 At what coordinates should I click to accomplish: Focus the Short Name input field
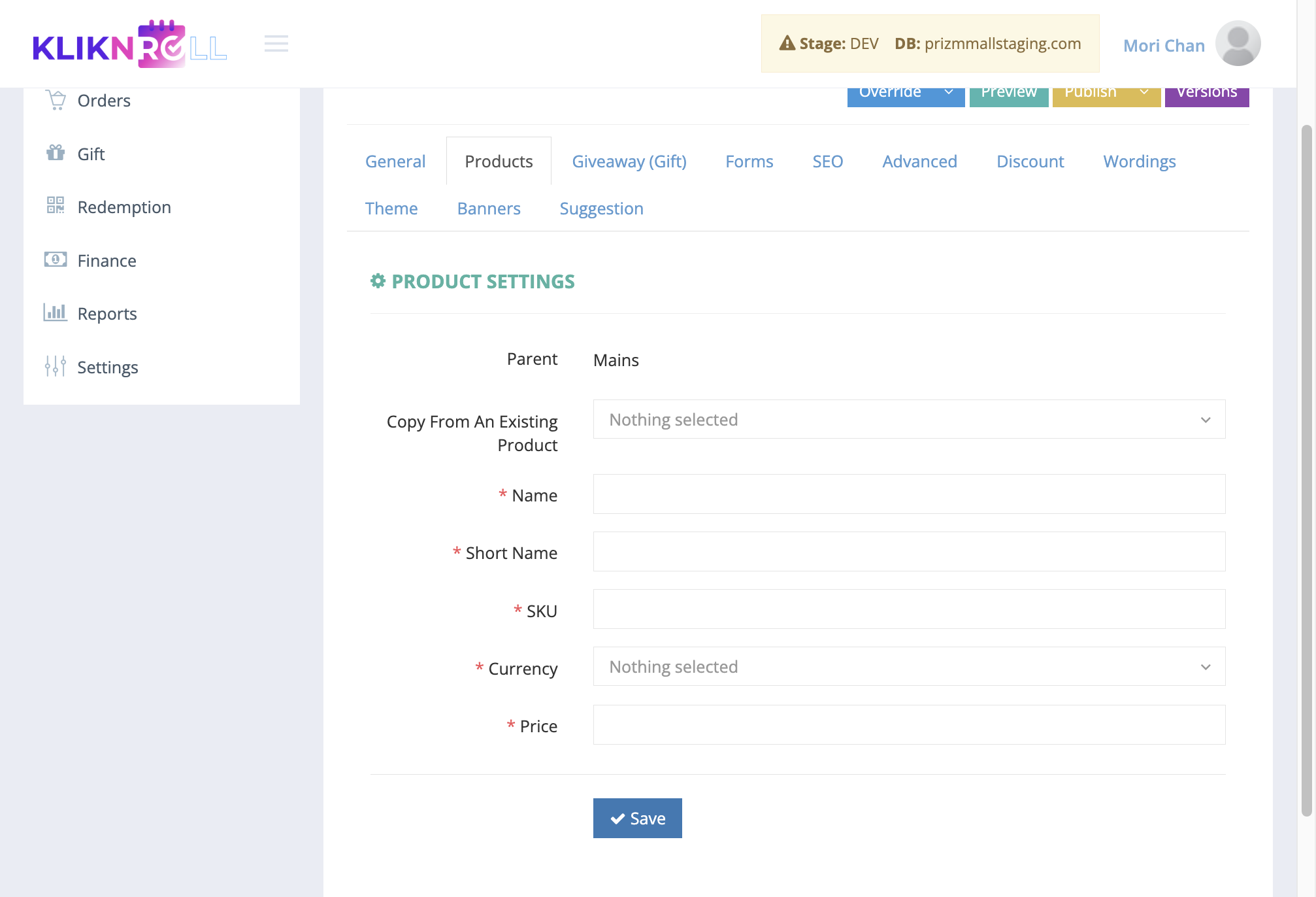pyautogui.click(x=909, y=551)
